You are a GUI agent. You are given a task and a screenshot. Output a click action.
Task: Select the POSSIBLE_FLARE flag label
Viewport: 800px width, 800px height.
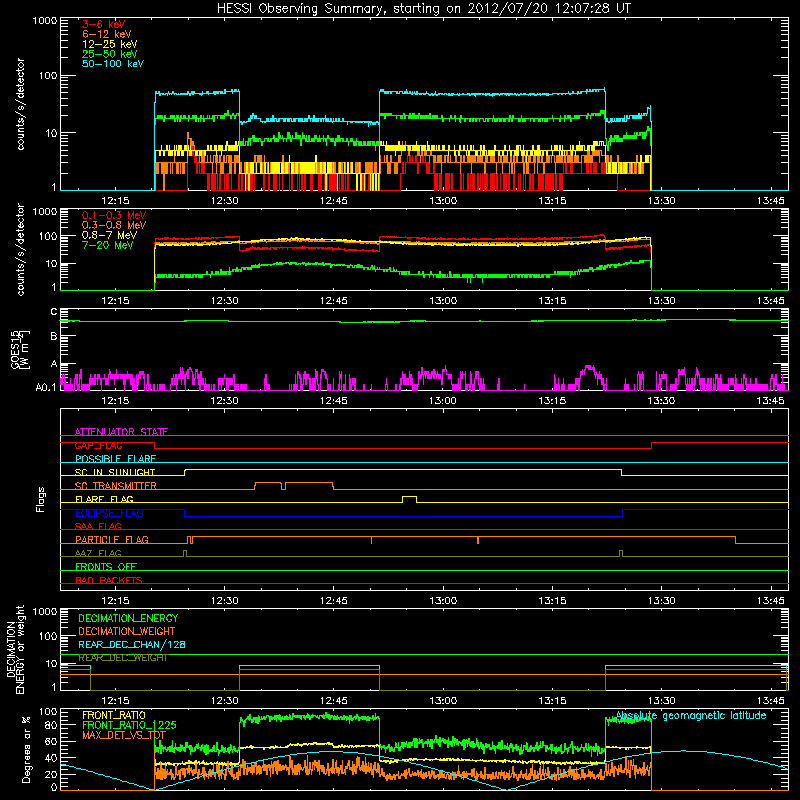coord(115,459)
